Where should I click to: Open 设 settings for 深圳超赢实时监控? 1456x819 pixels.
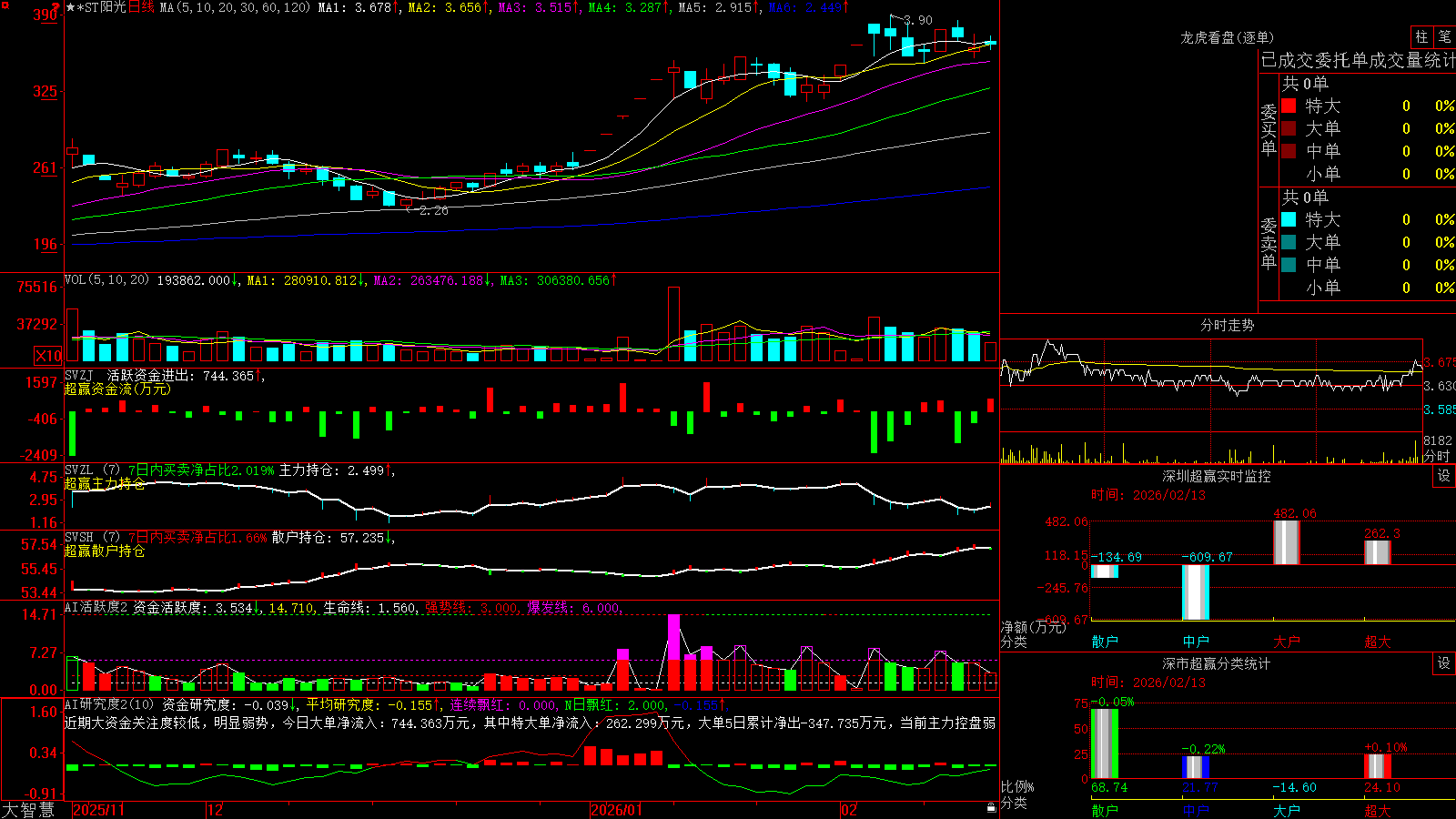[x=1444, y=476]
